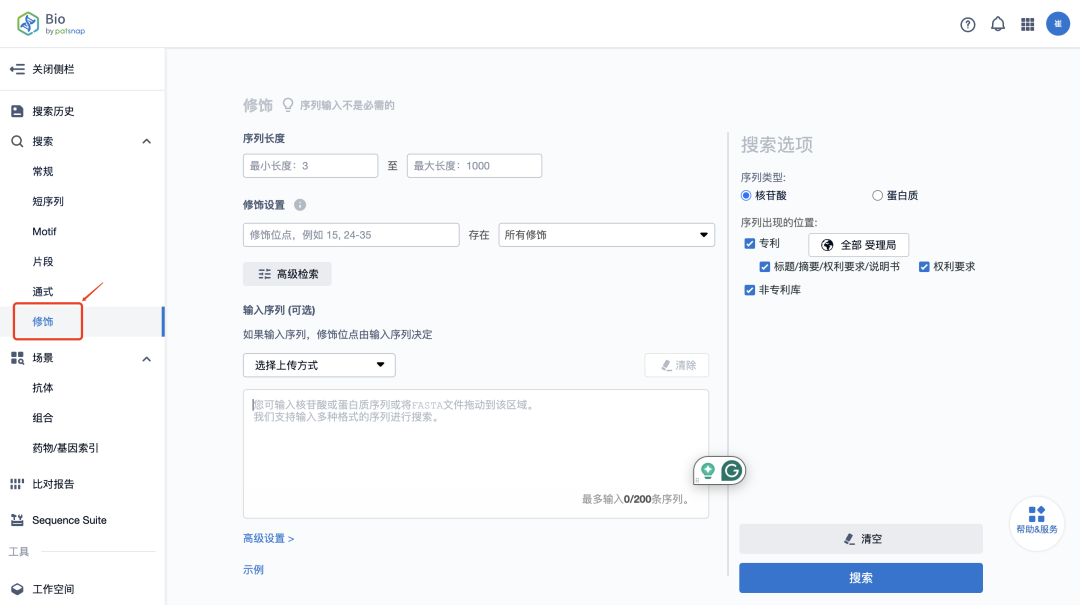Collapse the 搜索 sidebar section
This screenshot has width=1080, height=605.
pos(147,141)
